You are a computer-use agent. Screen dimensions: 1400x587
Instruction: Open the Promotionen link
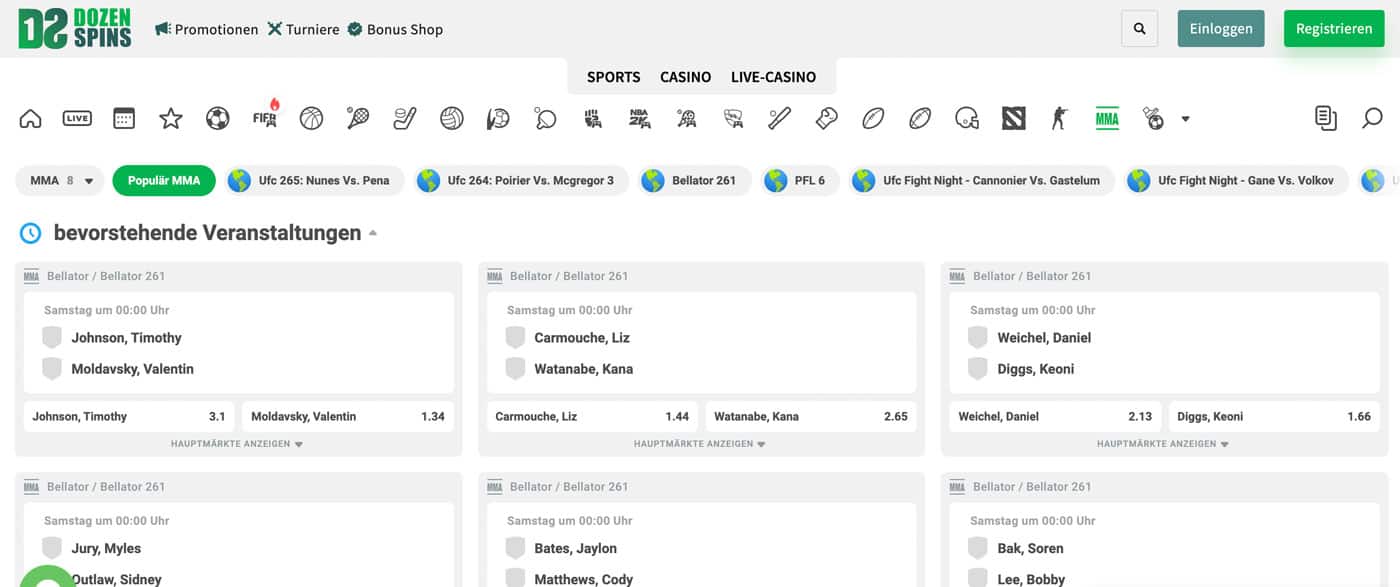point(207,29)
